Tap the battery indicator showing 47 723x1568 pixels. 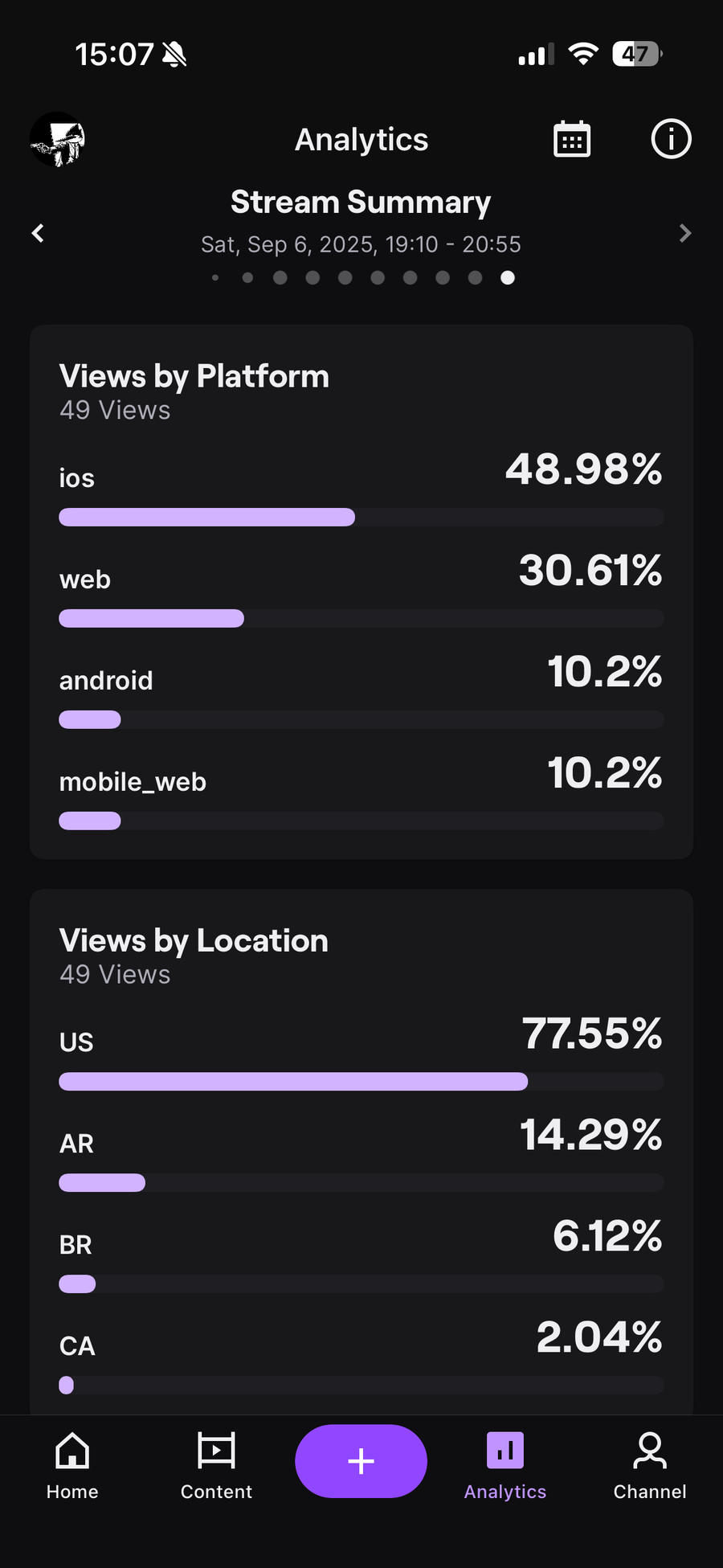click(x=637, y=54)
